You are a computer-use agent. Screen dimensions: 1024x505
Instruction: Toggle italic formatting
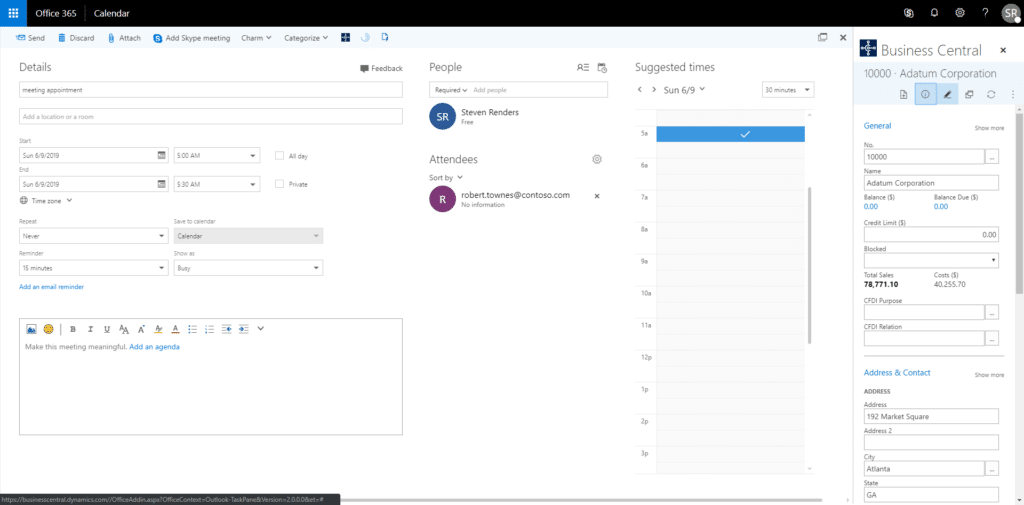[x=90, y=329]
